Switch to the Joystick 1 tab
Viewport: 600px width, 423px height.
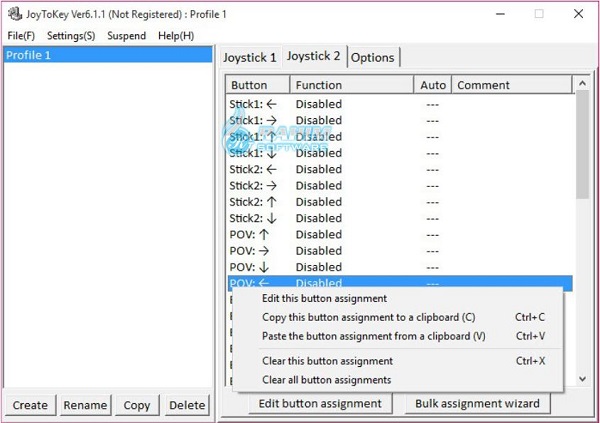click(249, 58)
